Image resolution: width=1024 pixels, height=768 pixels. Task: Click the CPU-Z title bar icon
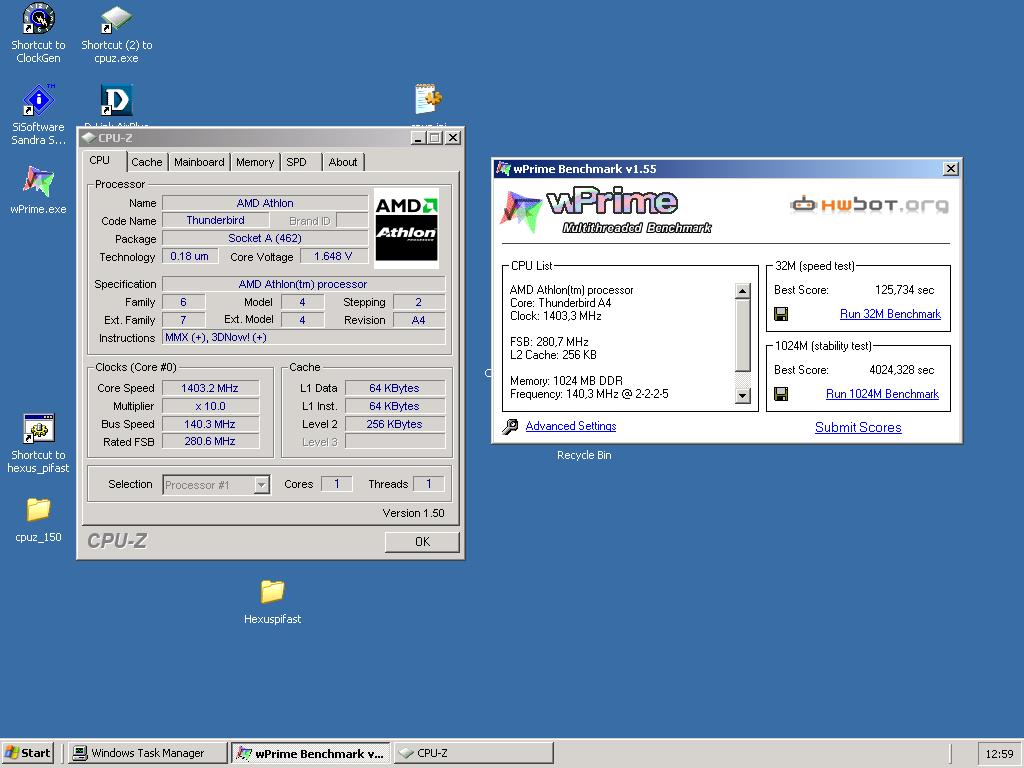[89, 138]
